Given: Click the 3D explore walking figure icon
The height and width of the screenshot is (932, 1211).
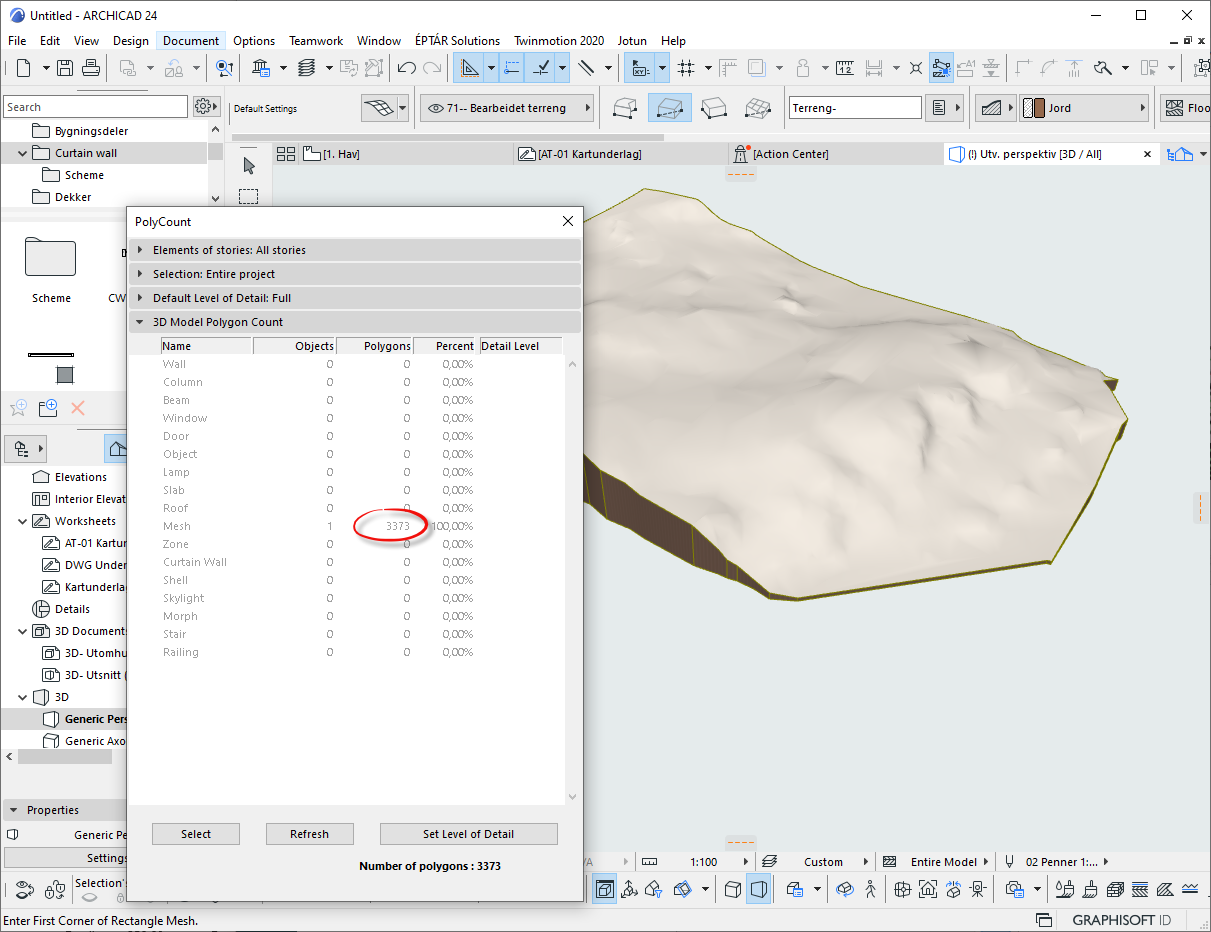Looking at the screenshot, I should coord(870,888).
